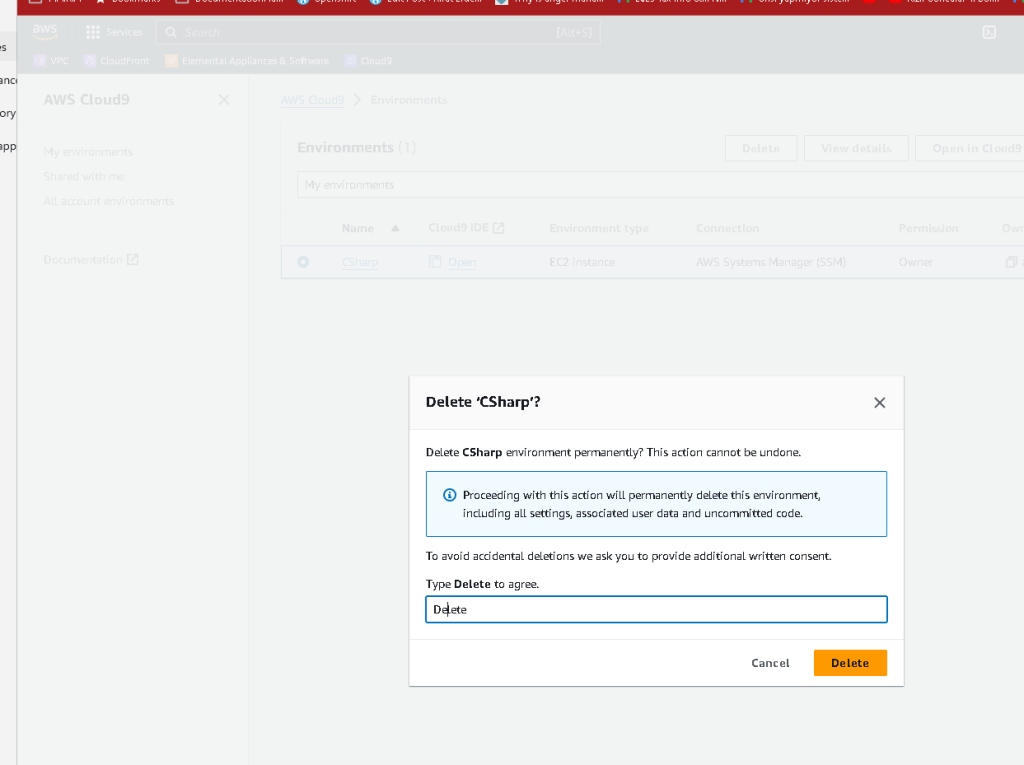The image size is (1024, 765).
Task: Focus the Delete confirmation text field
Action: click(x=656, y=609)
